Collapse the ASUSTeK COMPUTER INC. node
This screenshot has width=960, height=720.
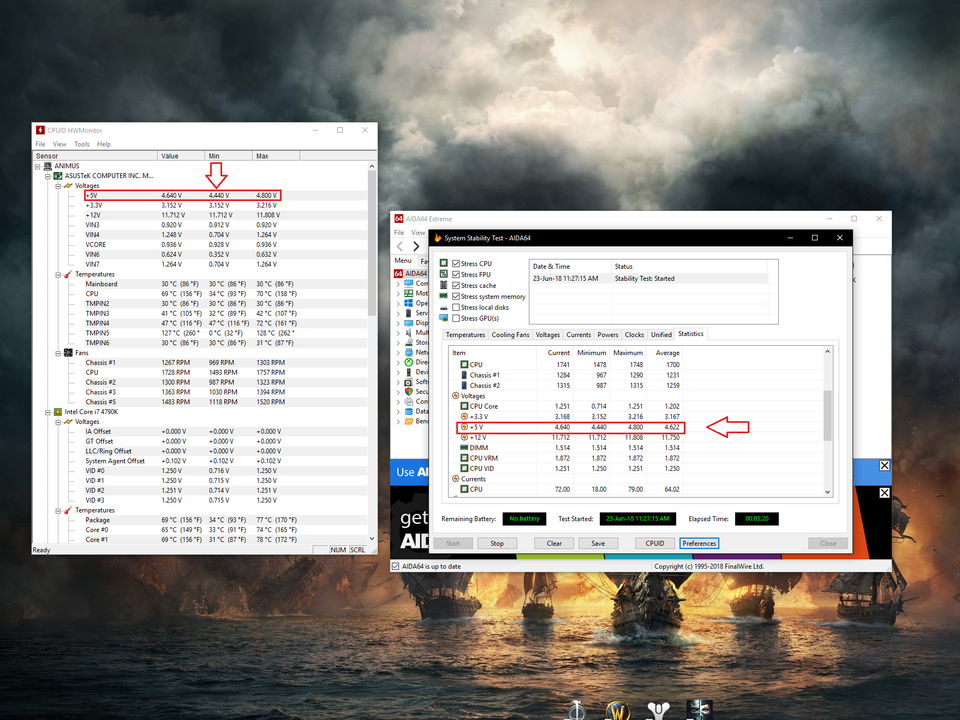coord(48,176)
